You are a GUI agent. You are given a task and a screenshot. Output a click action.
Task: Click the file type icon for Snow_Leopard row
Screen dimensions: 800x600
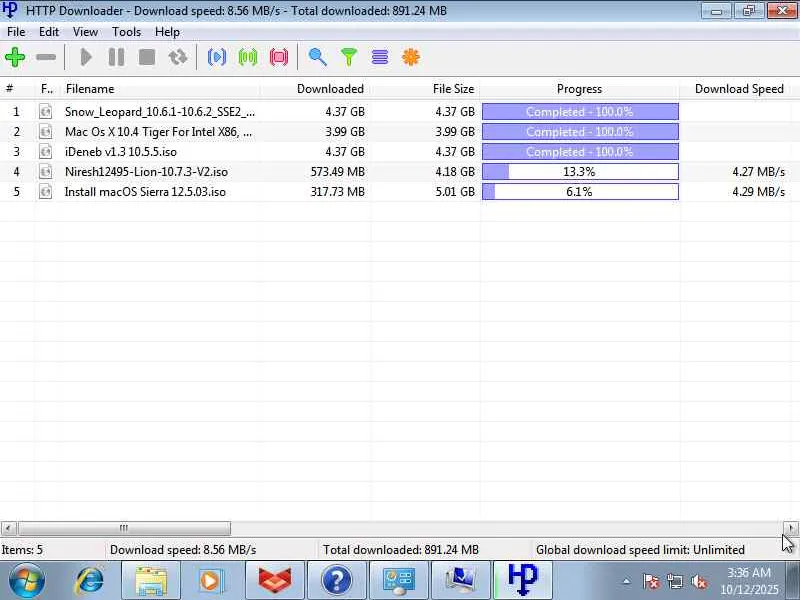pyautogui.click(x=45, y=111)
